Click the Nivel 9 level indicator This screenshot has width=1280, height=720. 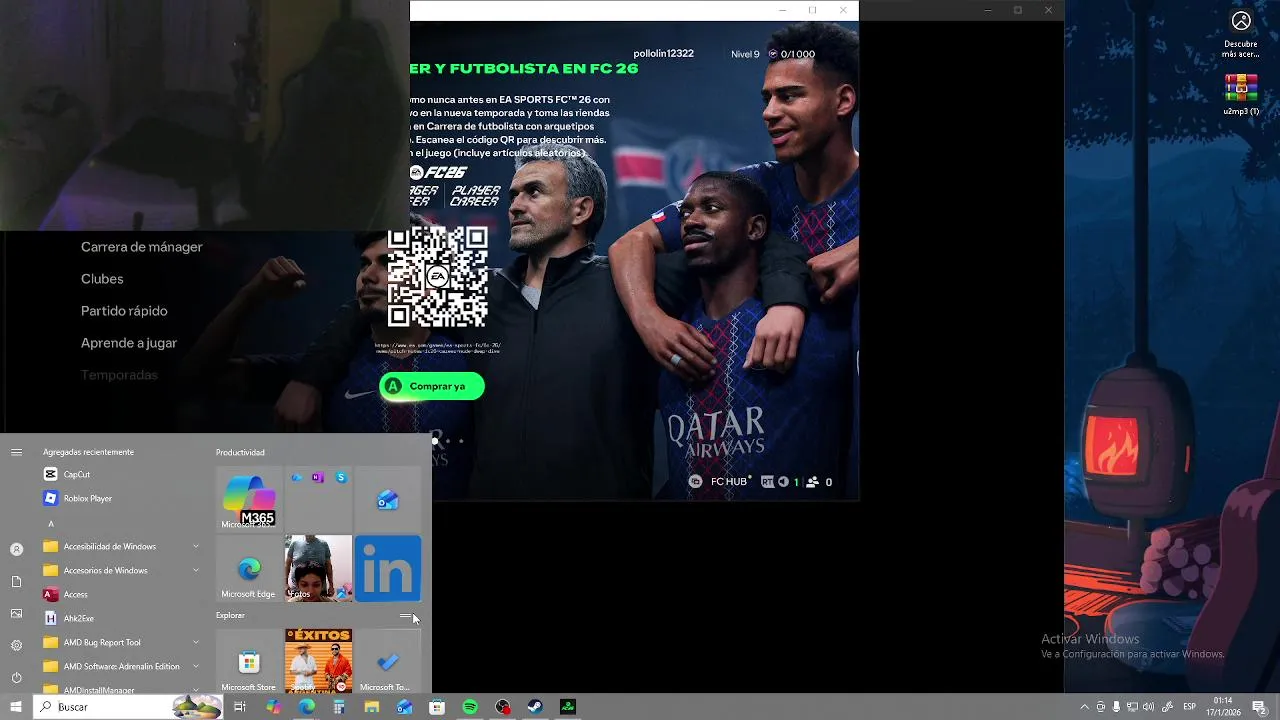(745, 54)
